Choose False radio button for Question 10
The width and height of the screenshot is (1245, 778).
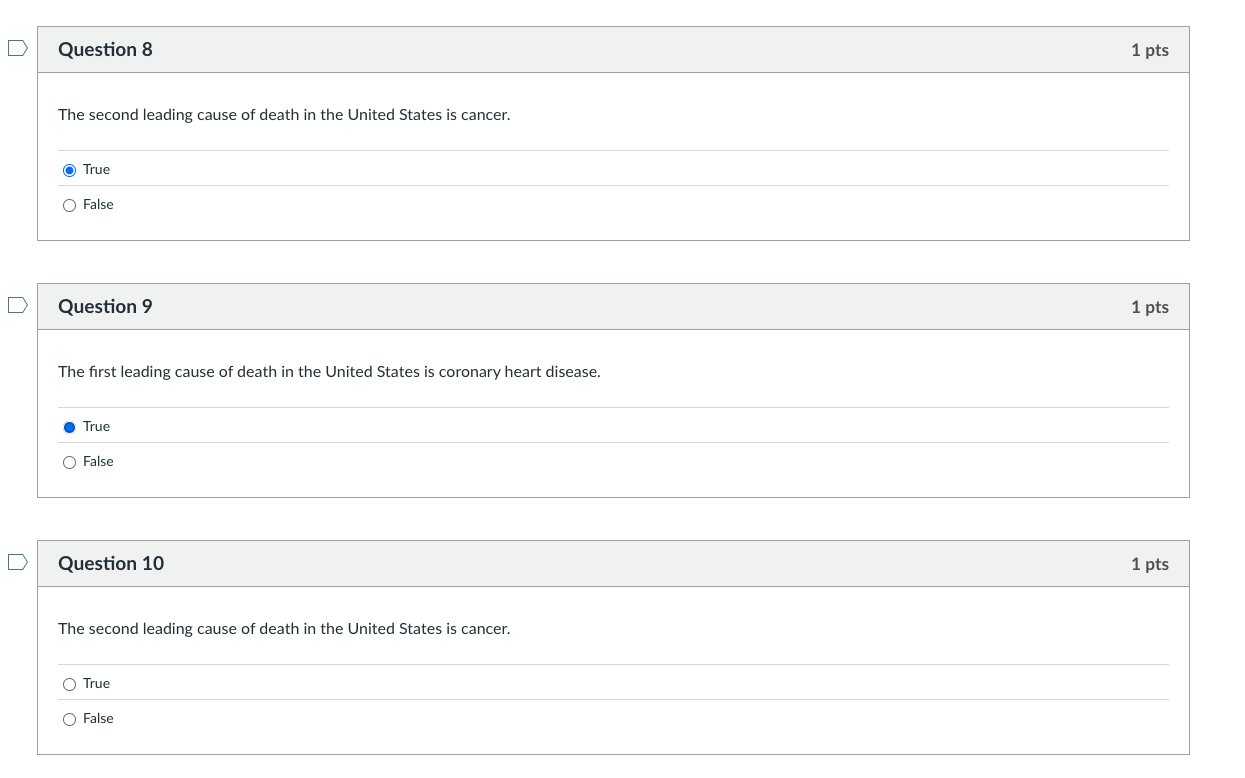(69, 719)
